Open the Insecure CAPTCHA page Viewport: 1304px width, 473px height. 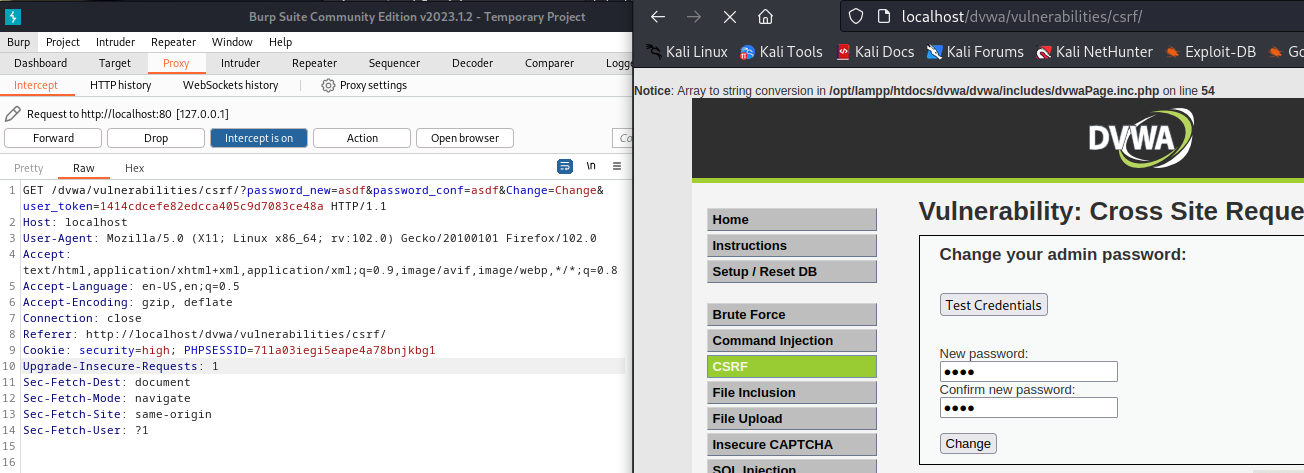792,445
